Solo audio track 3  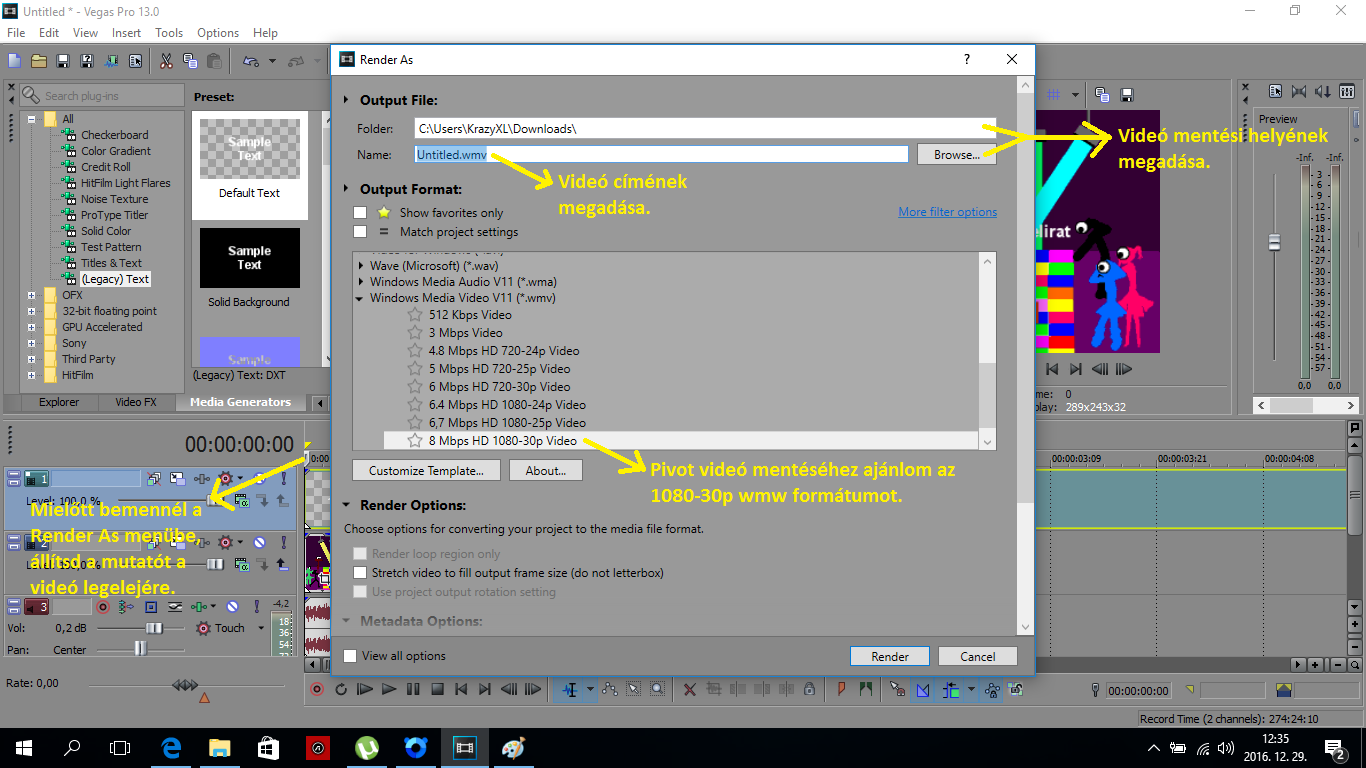pos(256,606)
